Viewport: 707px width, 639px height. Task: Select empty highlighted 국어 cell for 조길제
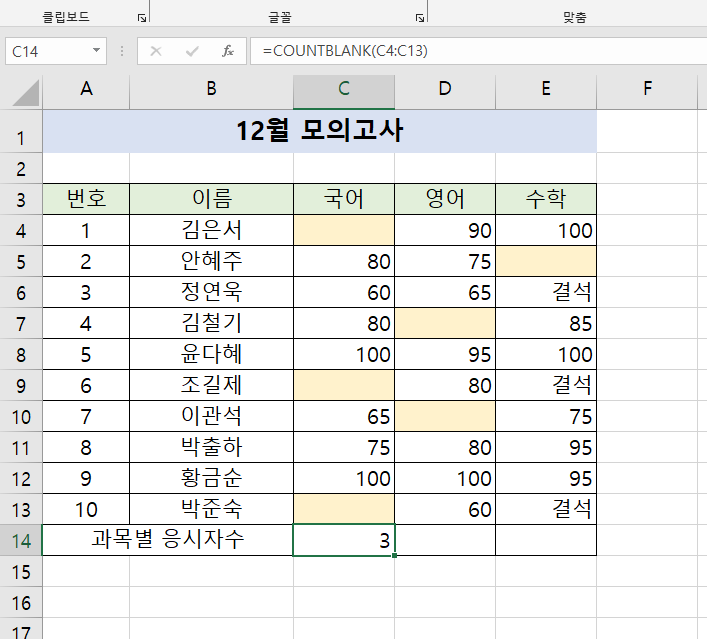[344, 385]
